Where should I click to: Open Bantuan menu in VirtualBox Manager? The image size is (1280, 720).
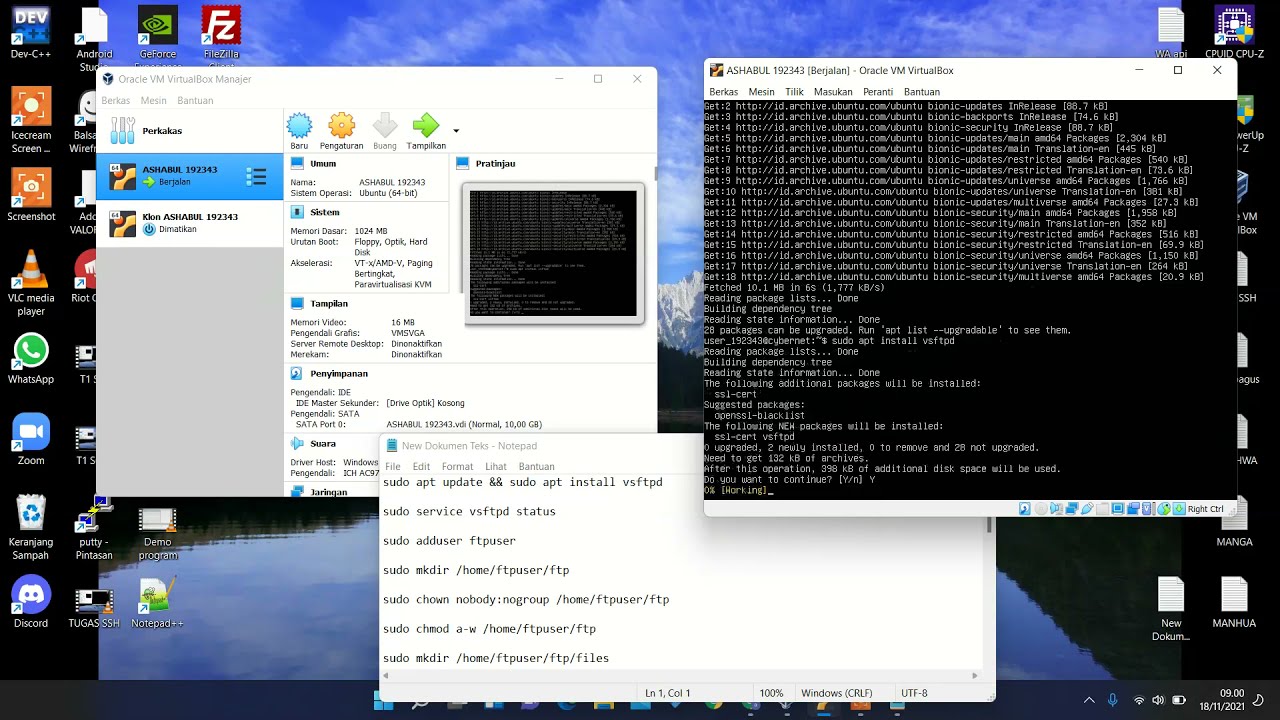(x=195, y=100)
